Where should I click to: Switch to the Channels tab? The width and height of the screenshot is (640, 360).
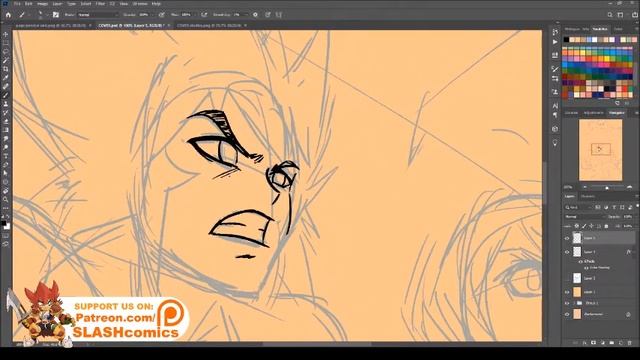coord(588,197)
